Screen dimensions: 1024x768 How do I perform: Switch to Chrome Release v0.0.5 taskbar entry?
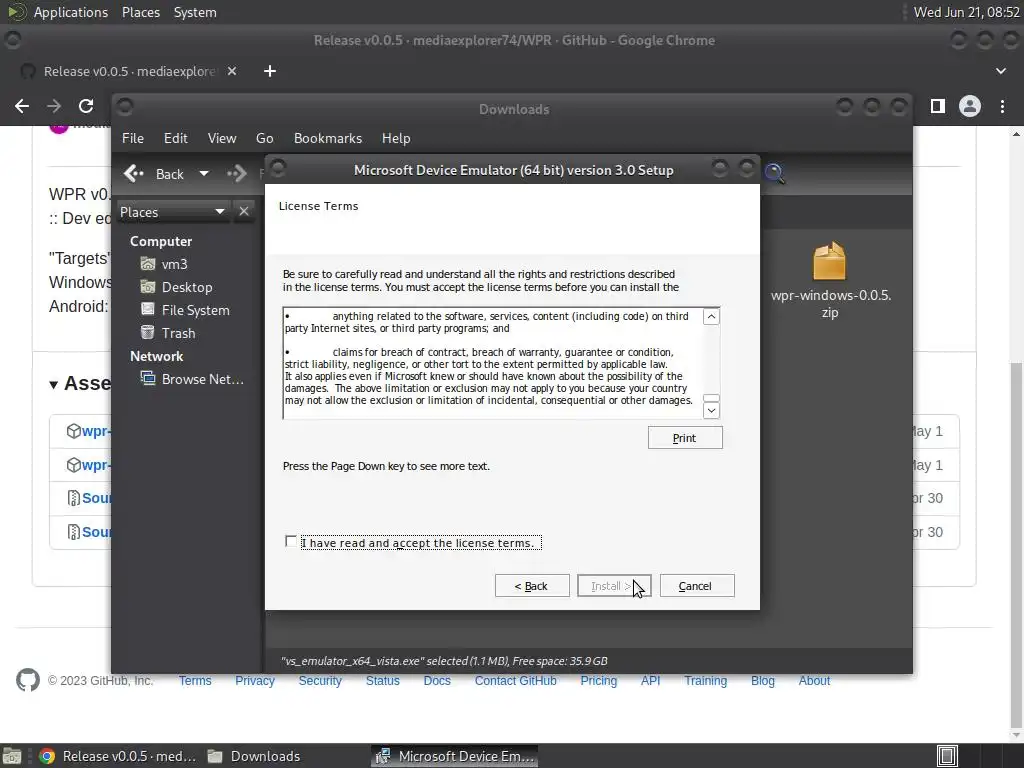coord(118,756)
